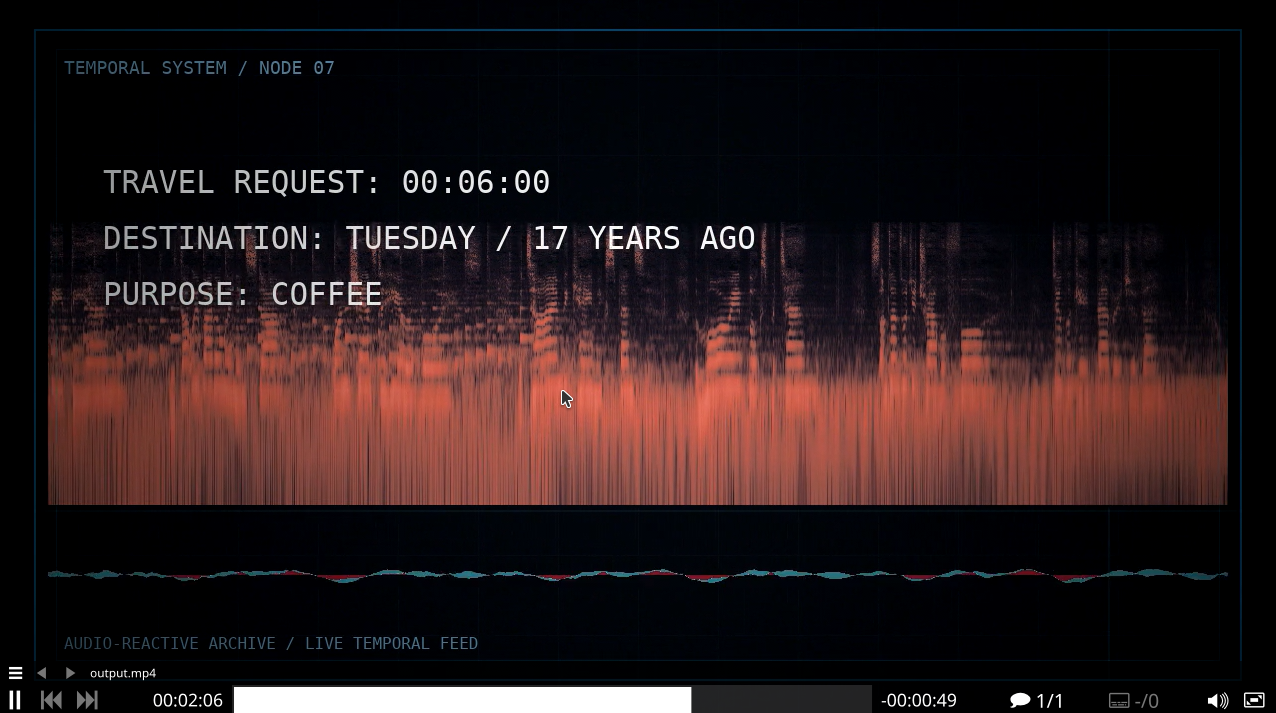This screenshot has width=1276, height=713.
Task: Open the playlist hamburger menu
Action: pos(15,673)
